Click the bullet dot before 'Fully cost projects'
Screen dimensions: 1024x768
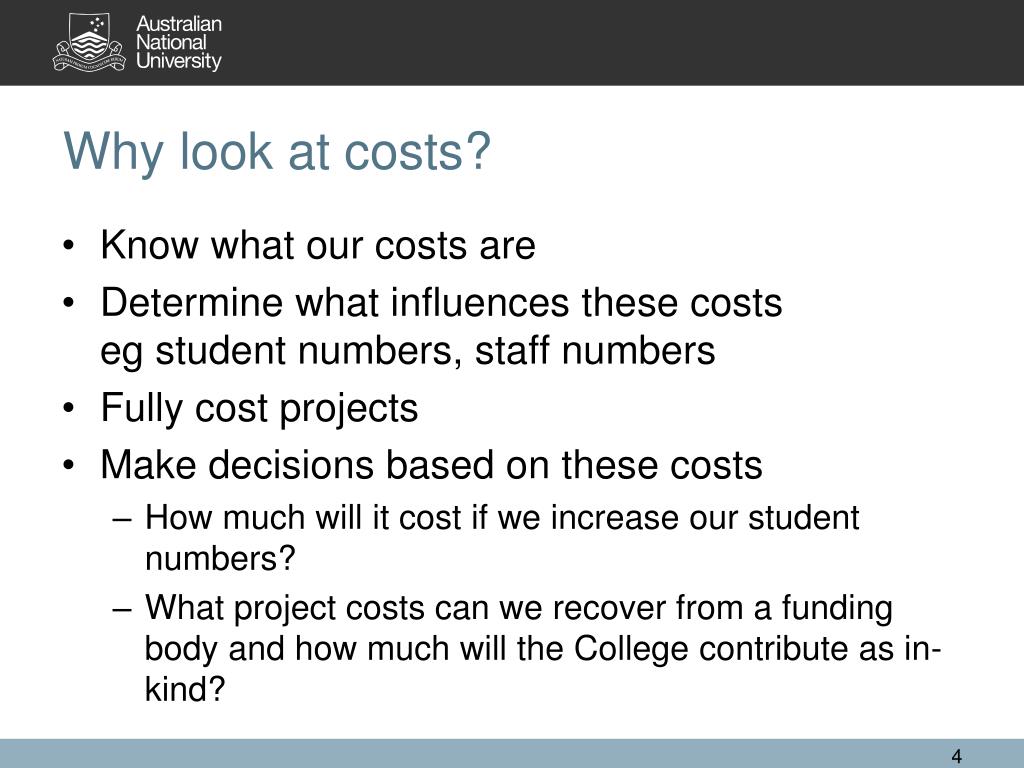pyautogui.click(x=69, y=409)
